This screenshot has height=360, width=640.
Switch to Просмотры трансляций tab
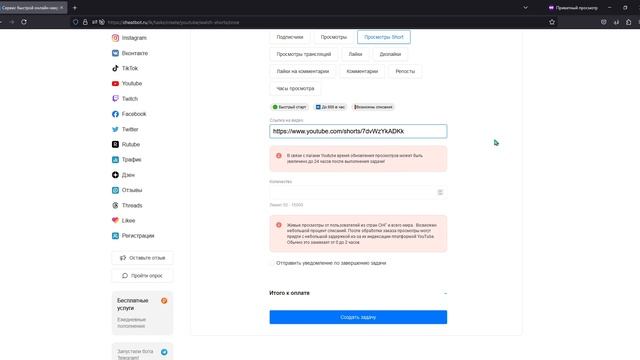click(x=304, y=54)
